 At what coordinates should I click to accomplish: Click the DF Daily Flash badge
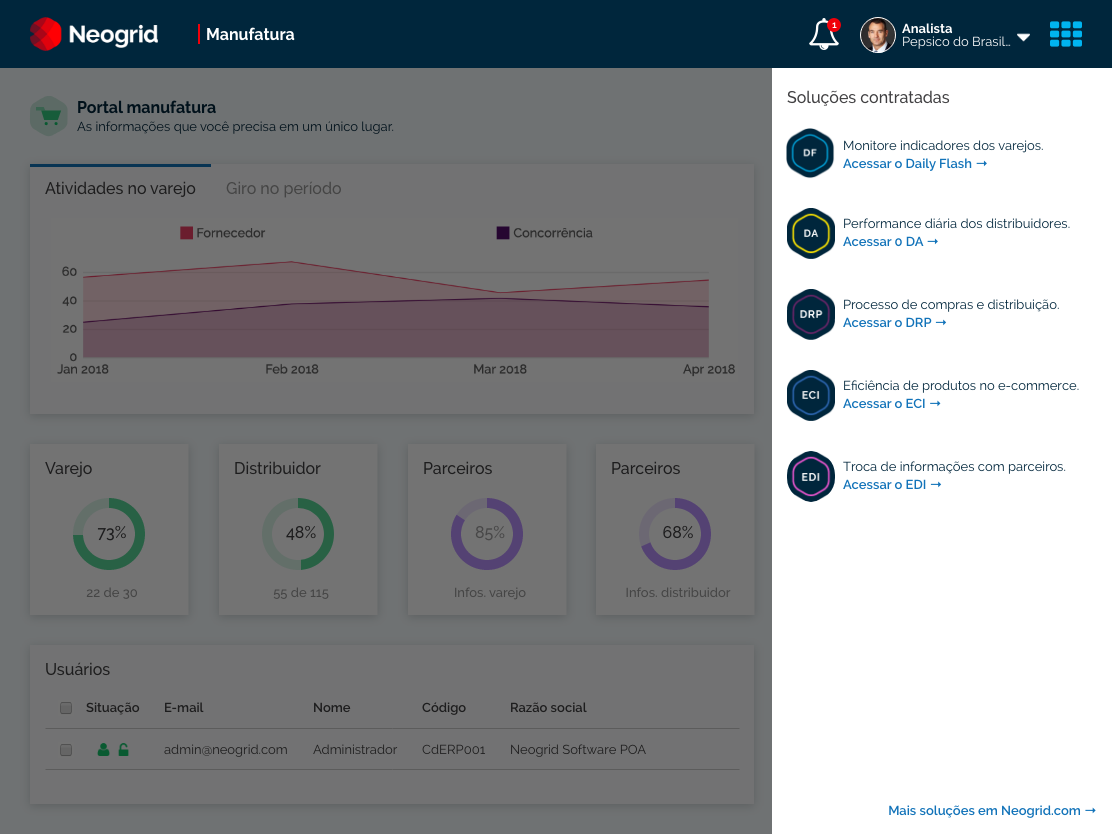(x=810, y=152)
